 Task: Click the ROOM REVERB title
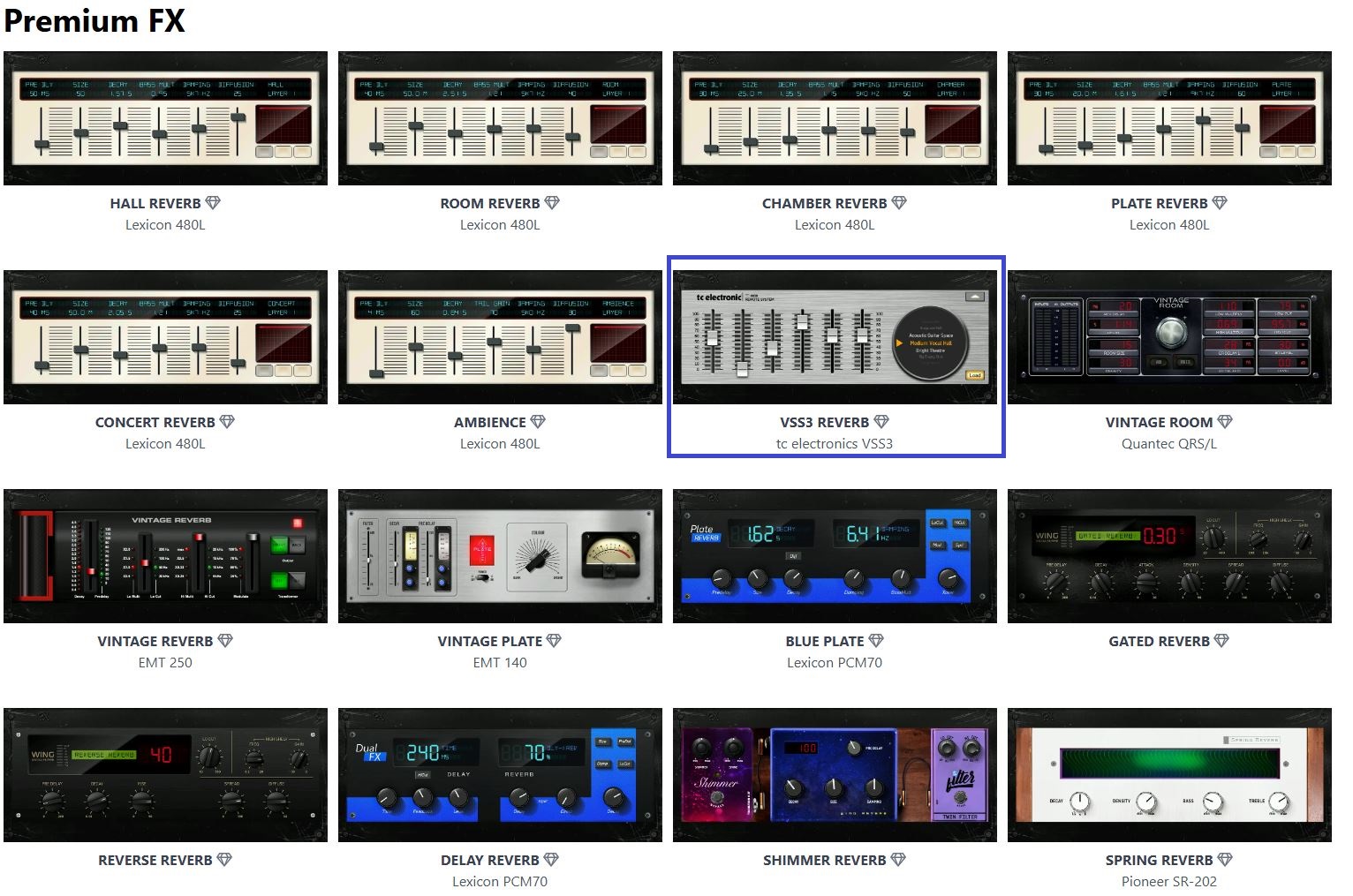pos(490,204)
